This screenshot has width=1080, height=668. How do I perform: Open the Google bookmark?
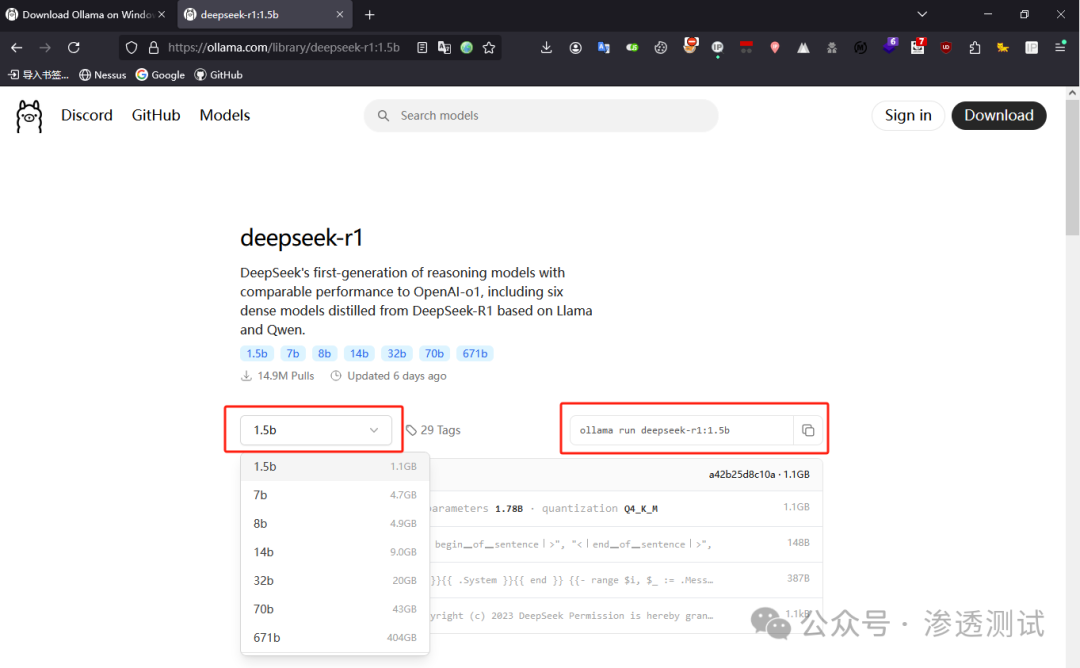160,75
